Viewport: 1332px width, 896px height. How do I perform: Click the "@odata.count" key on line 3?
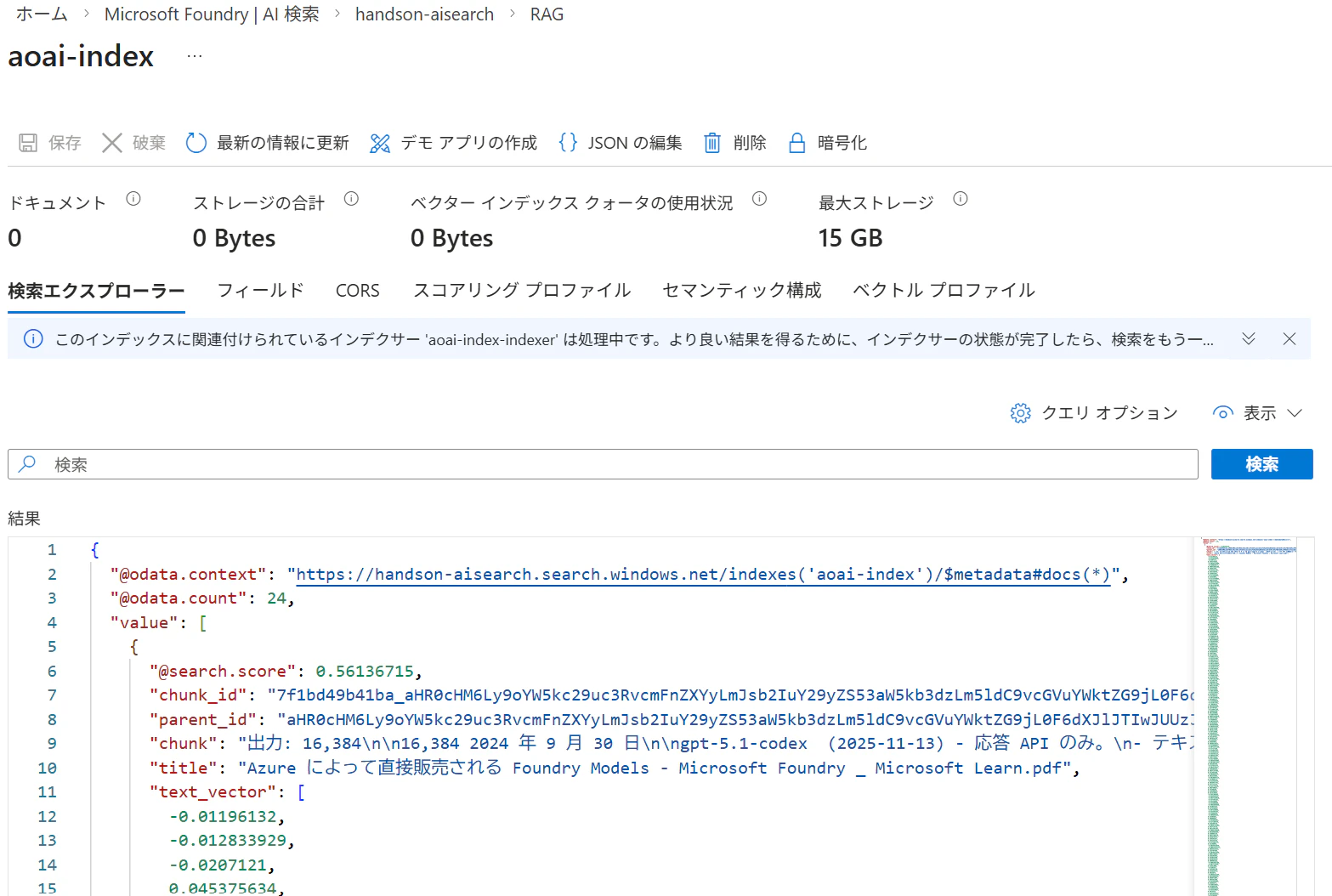pyautogui.click(x=179, y=598)
